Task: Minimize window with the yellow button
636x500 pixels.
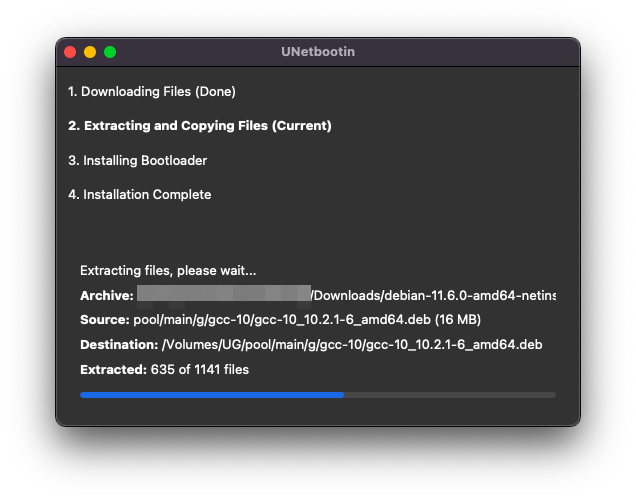Action: [x=90, y=52]
